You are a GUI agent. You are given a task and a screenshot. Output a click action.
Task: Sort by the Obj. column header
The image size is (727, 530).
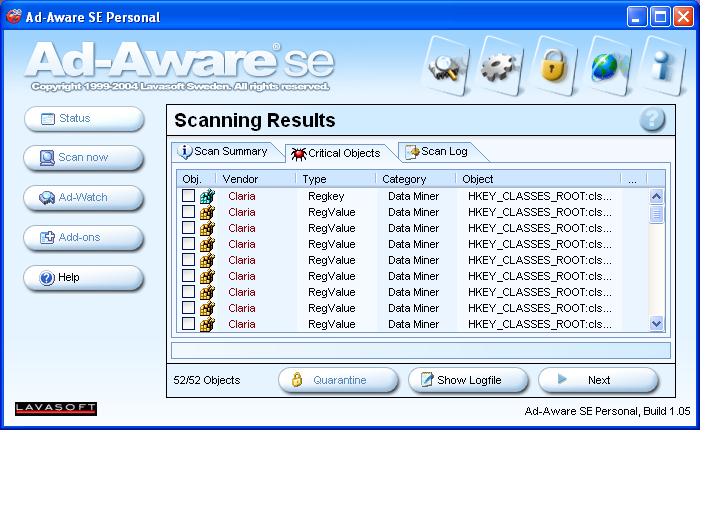click(x=196, y=179)
